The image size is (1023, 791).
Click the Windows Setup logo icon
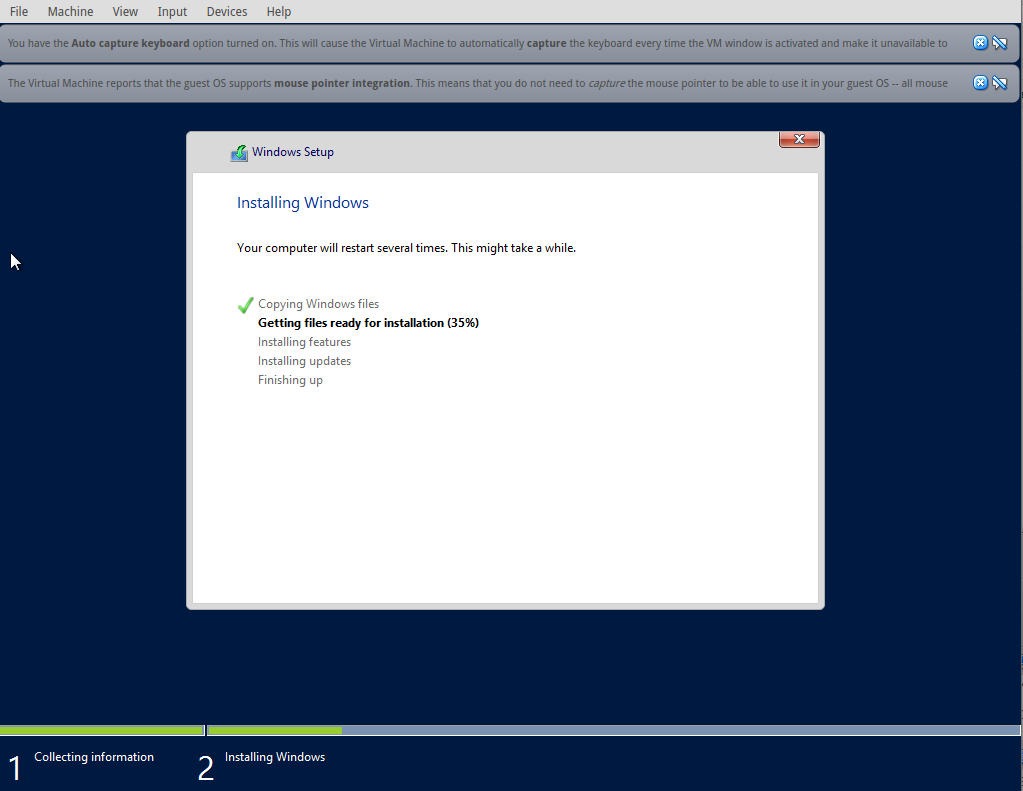pyautogui.click(x=239, y=152)
